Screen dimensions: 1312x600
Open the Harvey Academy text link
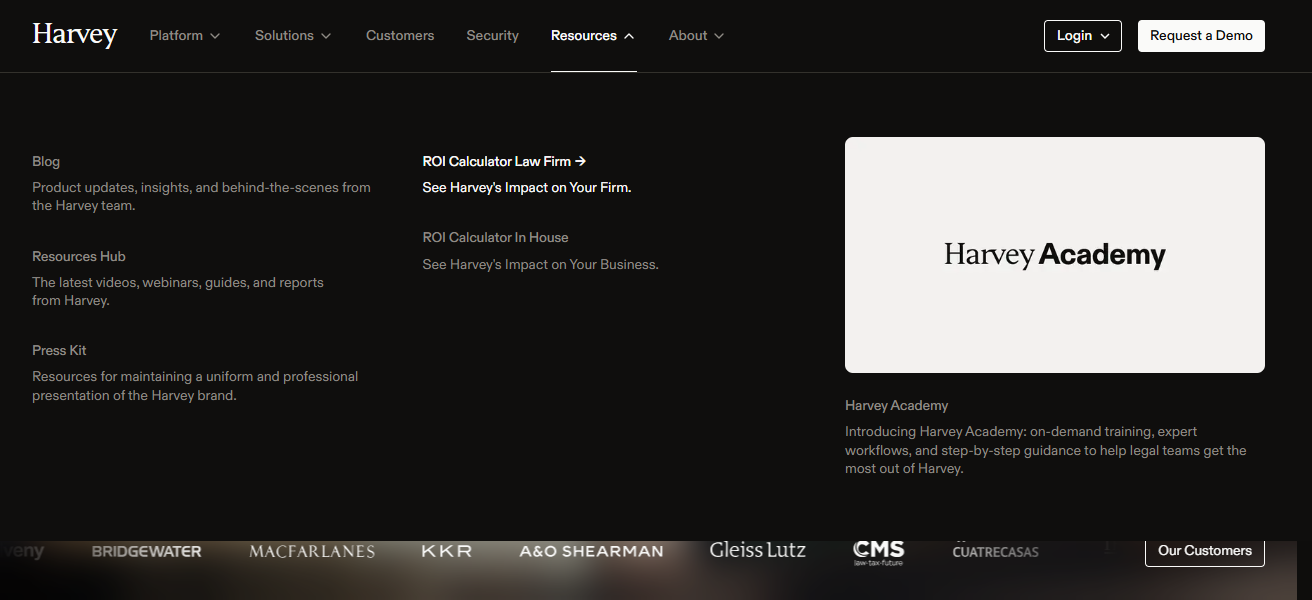(896, 405)
